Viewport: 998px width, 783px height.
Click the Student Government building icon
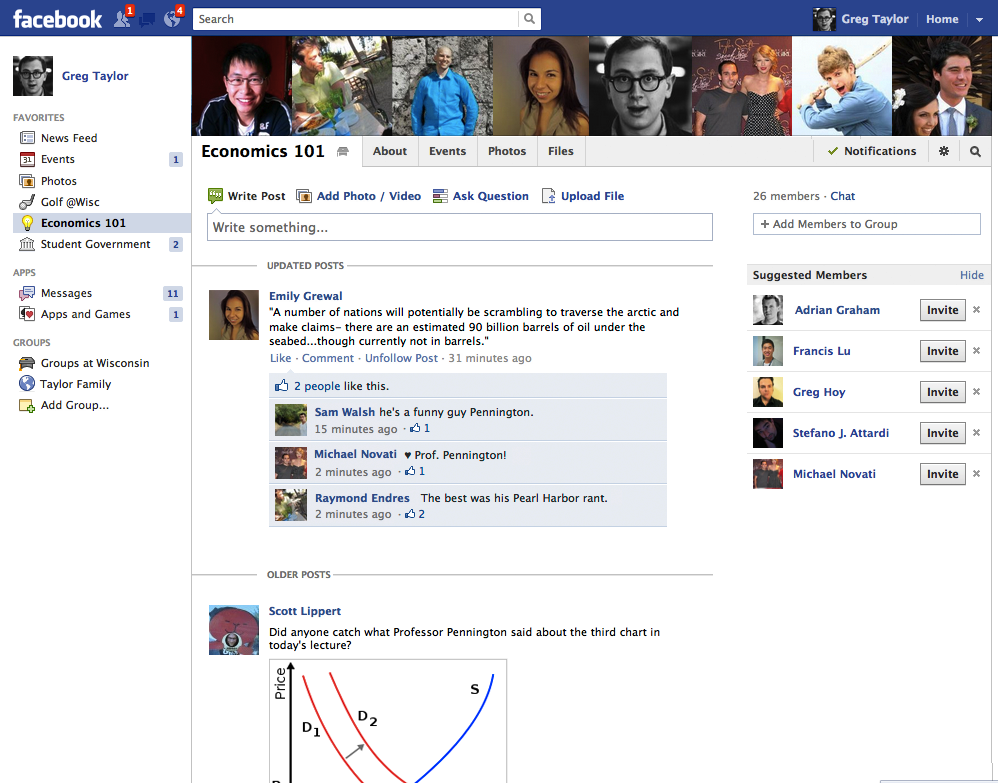pyautogui.click(x=27, y=244)
